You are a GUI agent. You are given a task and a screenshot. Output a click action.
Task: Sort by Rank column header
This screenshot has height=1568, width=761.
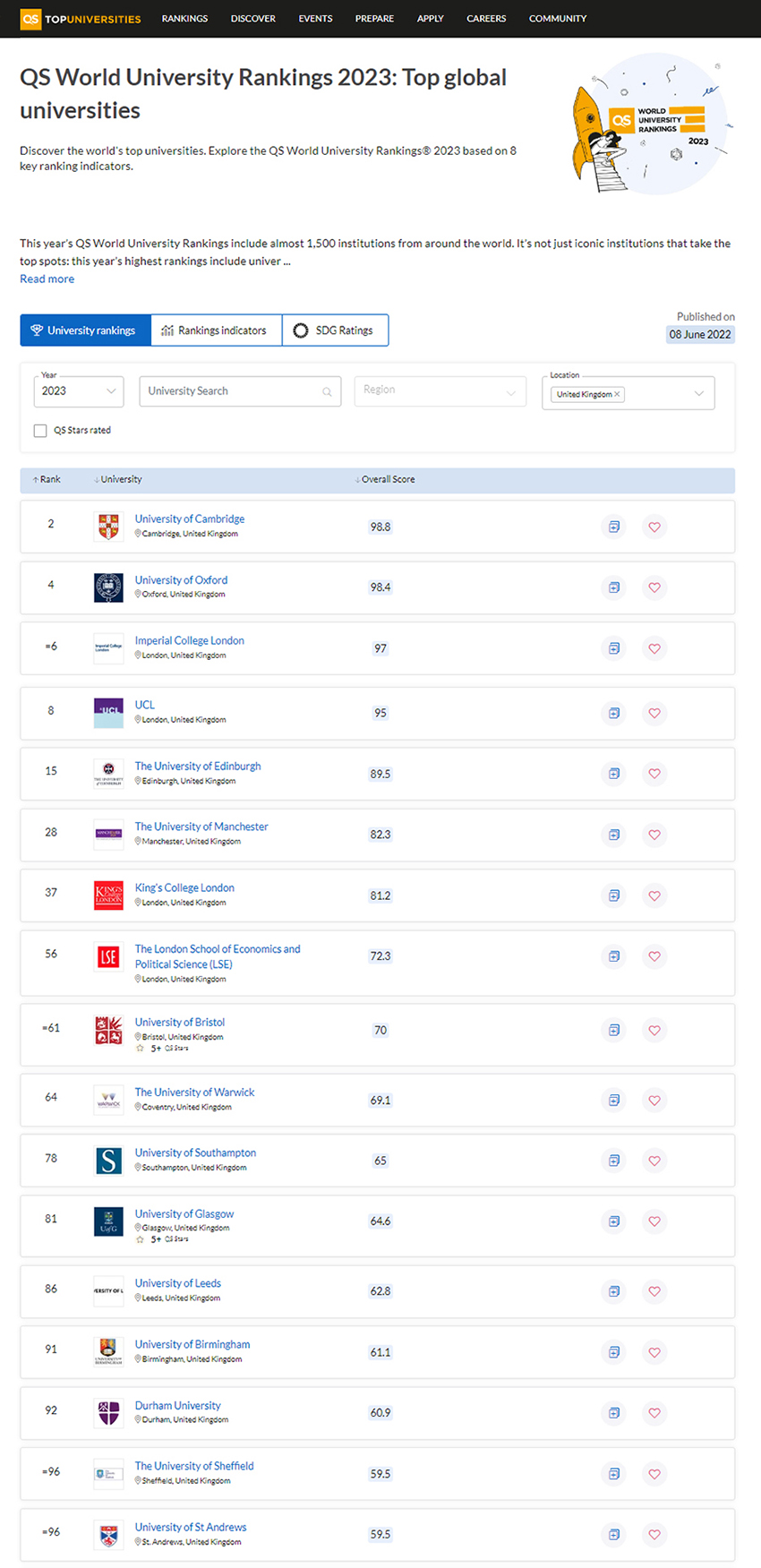[x=47, y=479]
